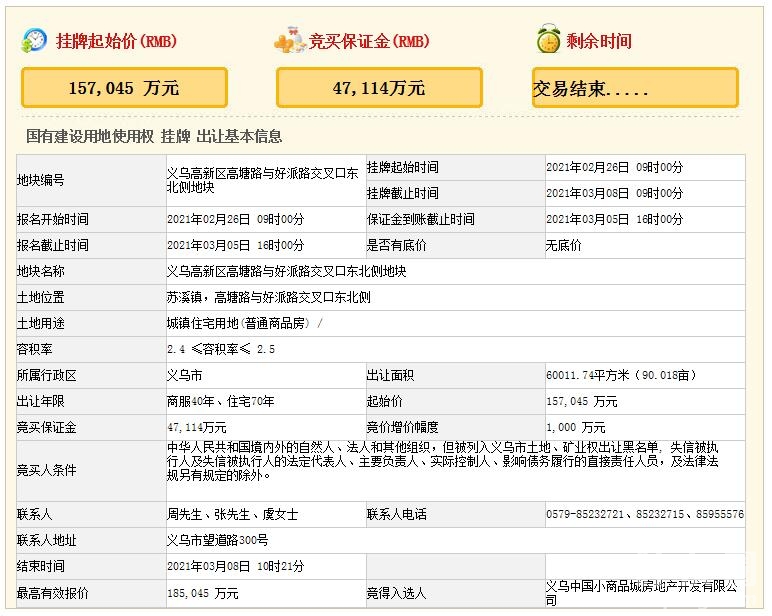Screen dimensions: 772x616
Task: Select the 47,114万元 deposit box at top
Action: tap(379, 88)
